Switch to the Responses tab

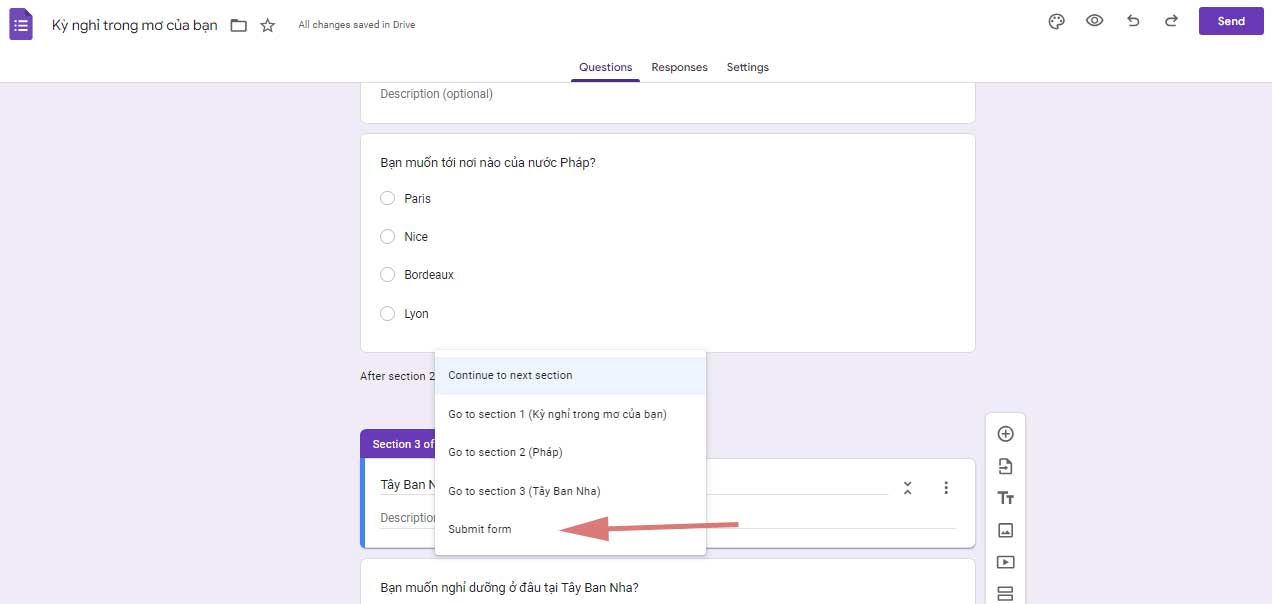[x=679, y=67]
